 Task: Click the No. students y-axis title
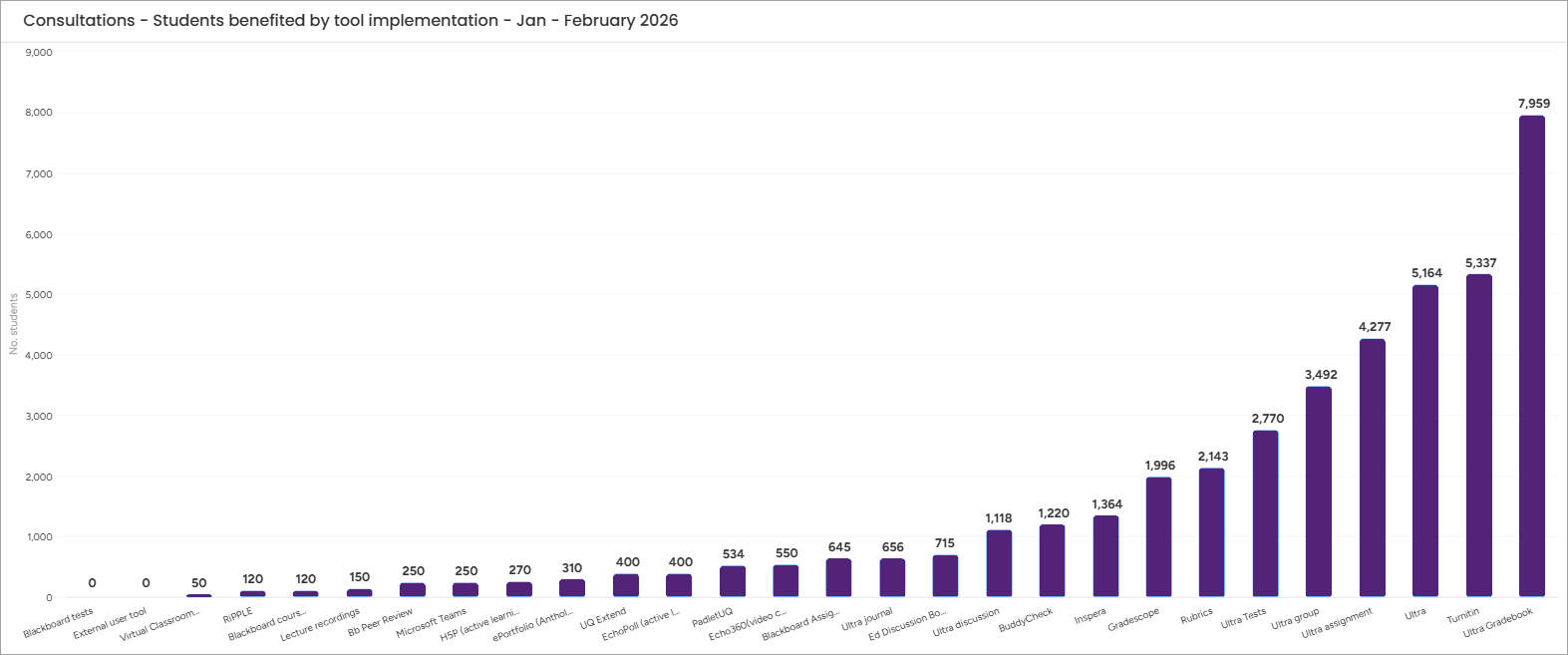pos(14,324)
